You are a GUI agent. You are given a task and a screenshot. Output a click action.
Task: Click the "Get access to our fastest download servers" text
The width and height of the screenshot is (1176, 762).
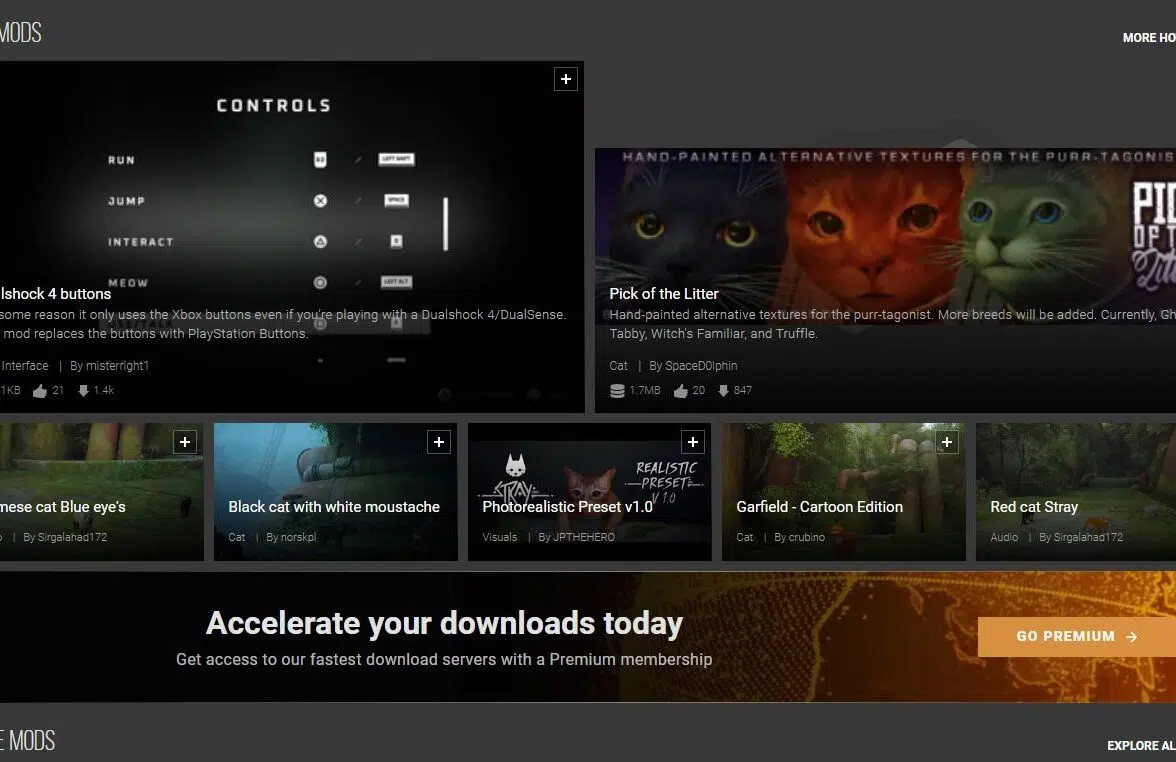(x=444, y=659)
